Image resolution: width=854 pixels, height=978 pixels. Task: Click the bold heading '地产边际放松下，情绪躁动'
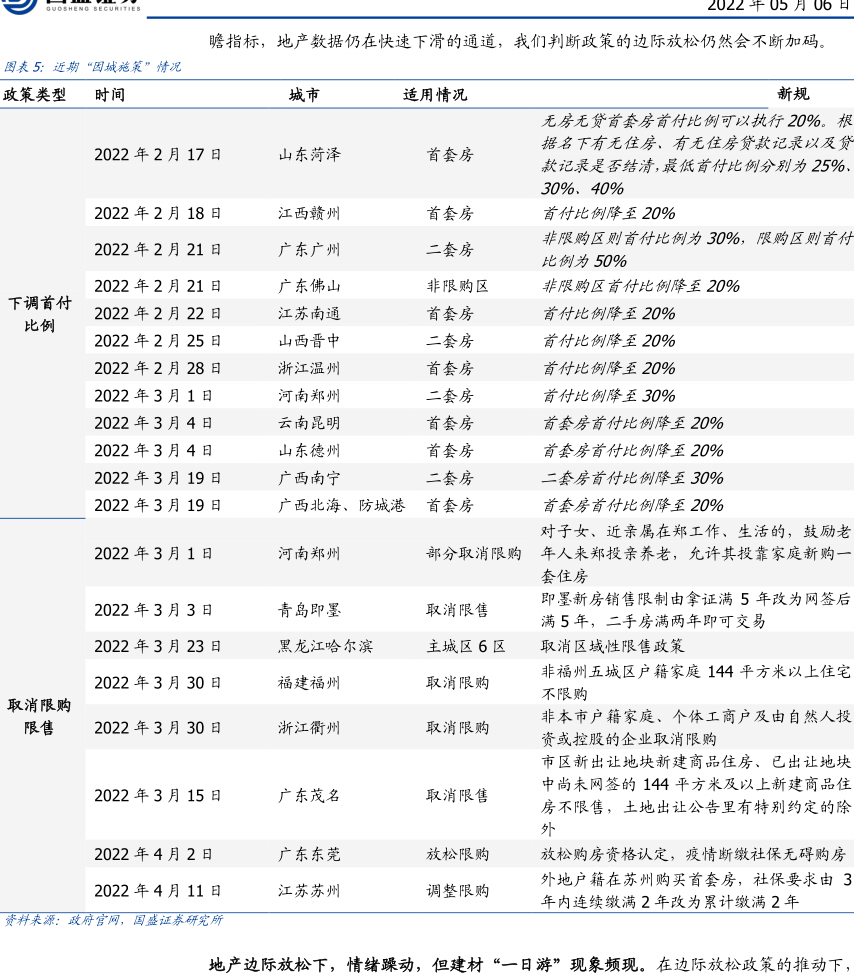point(311,965)
